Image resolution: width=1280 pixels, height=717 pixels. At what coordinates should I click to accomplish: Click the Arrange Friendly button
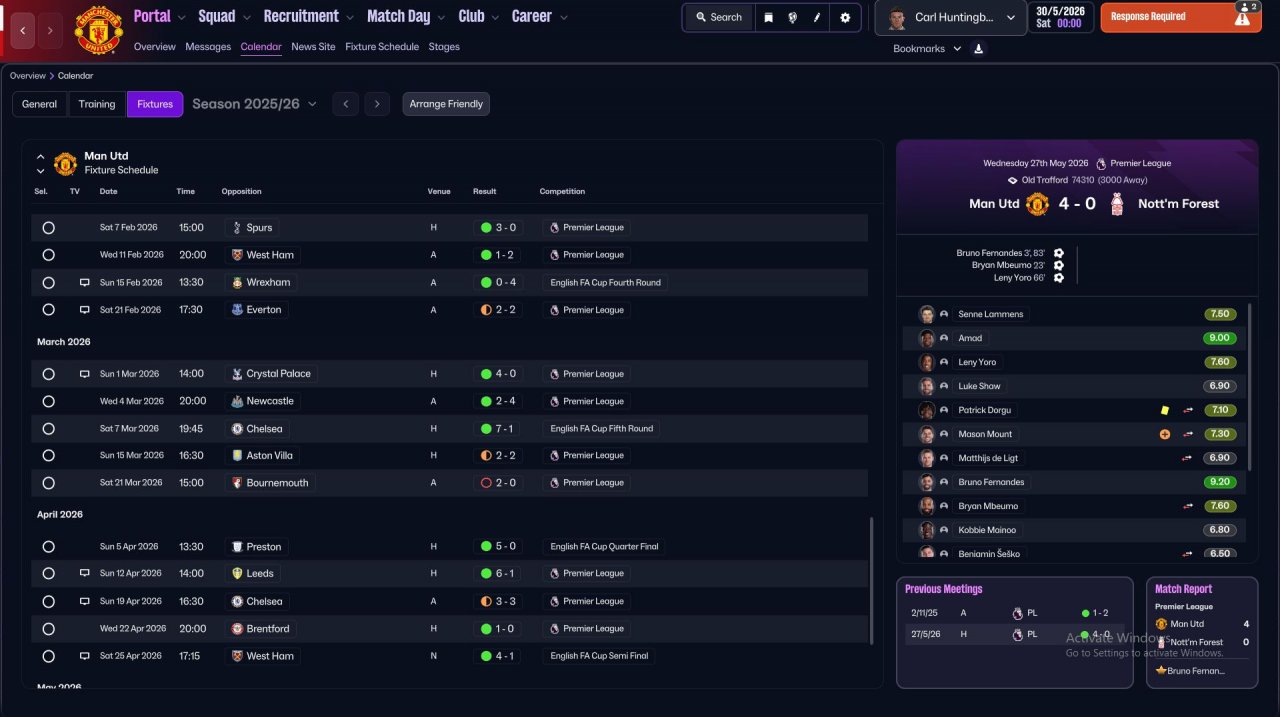[446, 104]
